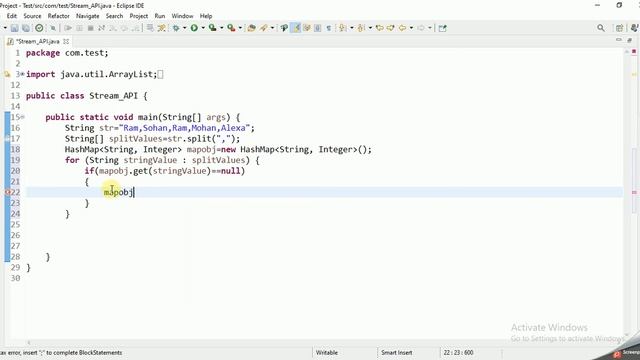This screenshot has width=640, height=360.
Task: Close the Stream_API.java tab
Action: [66, 41]
